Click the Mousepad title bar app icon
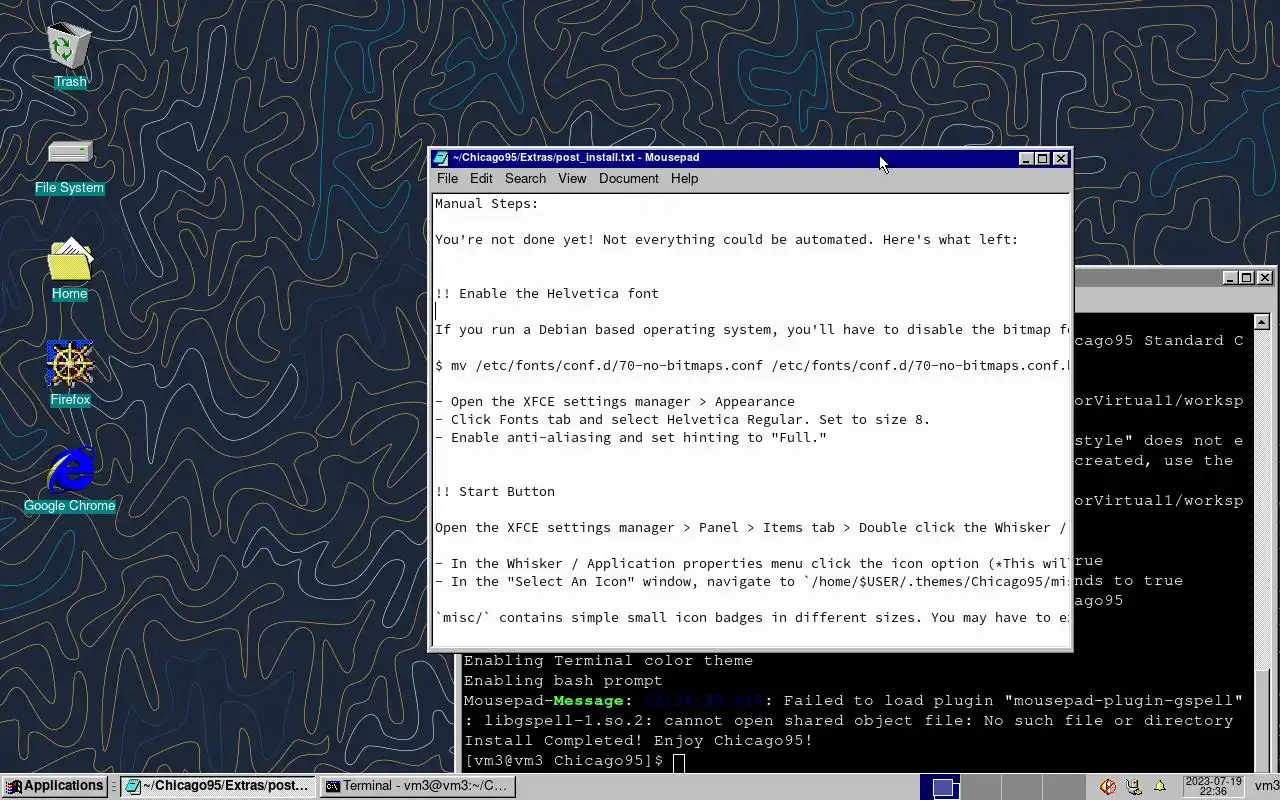This screenshot has height=800, width=1280. (x=440, y=158)
